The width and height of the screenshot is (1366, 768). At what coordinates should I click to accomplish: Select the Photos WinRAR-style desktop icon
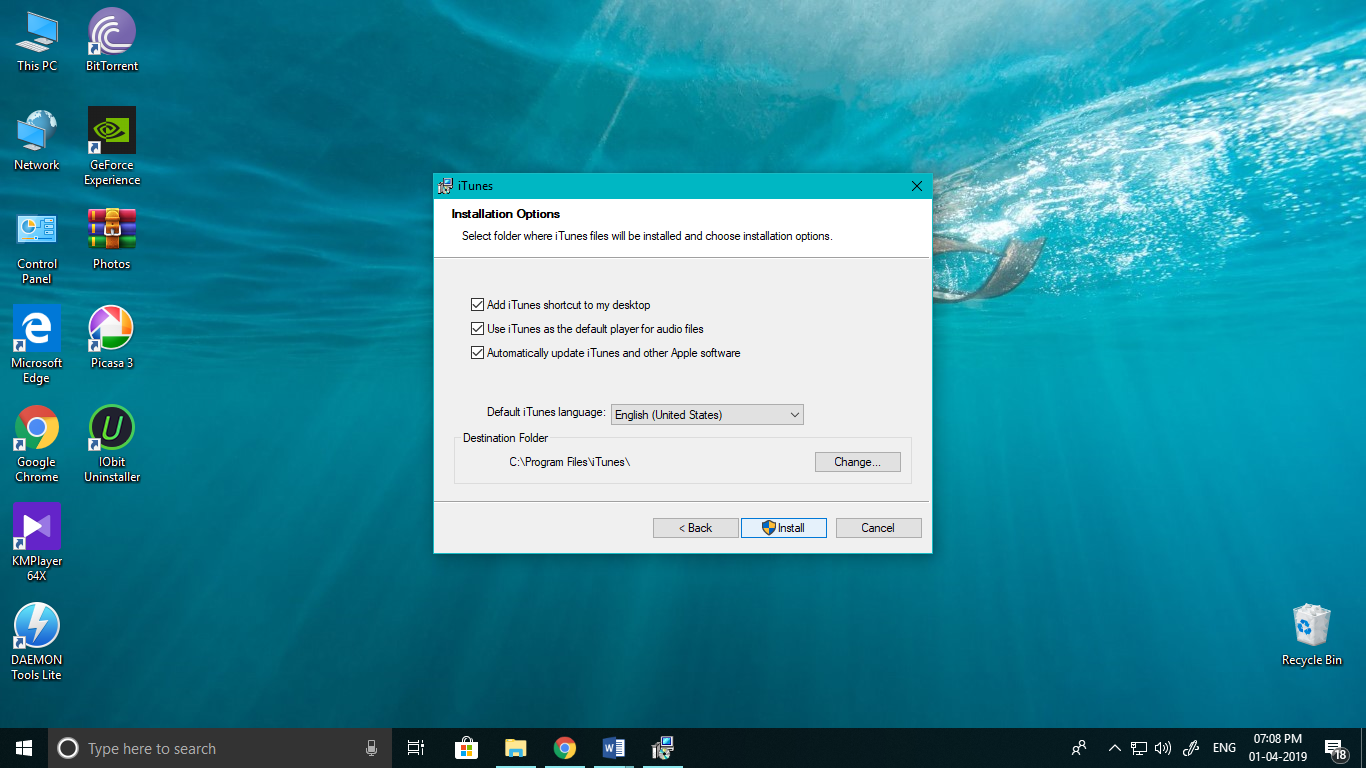point(112,239)
